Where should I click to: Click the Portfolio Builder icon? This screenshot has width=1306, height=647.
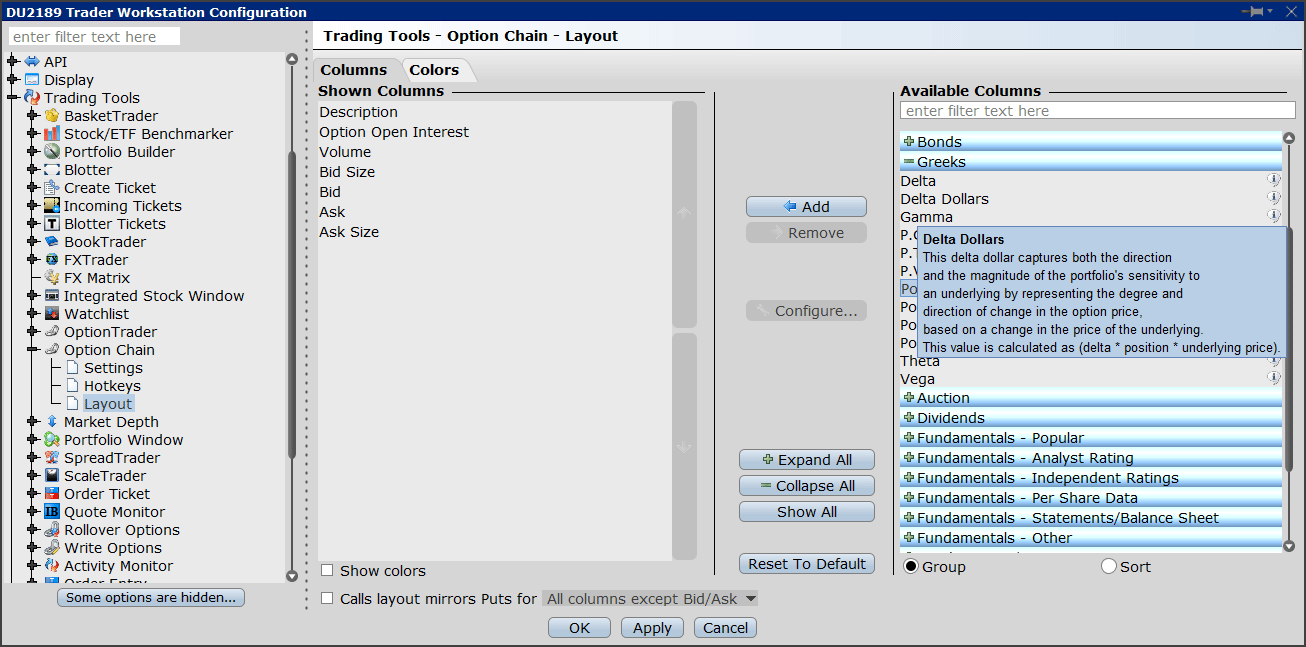click(52, 152)
